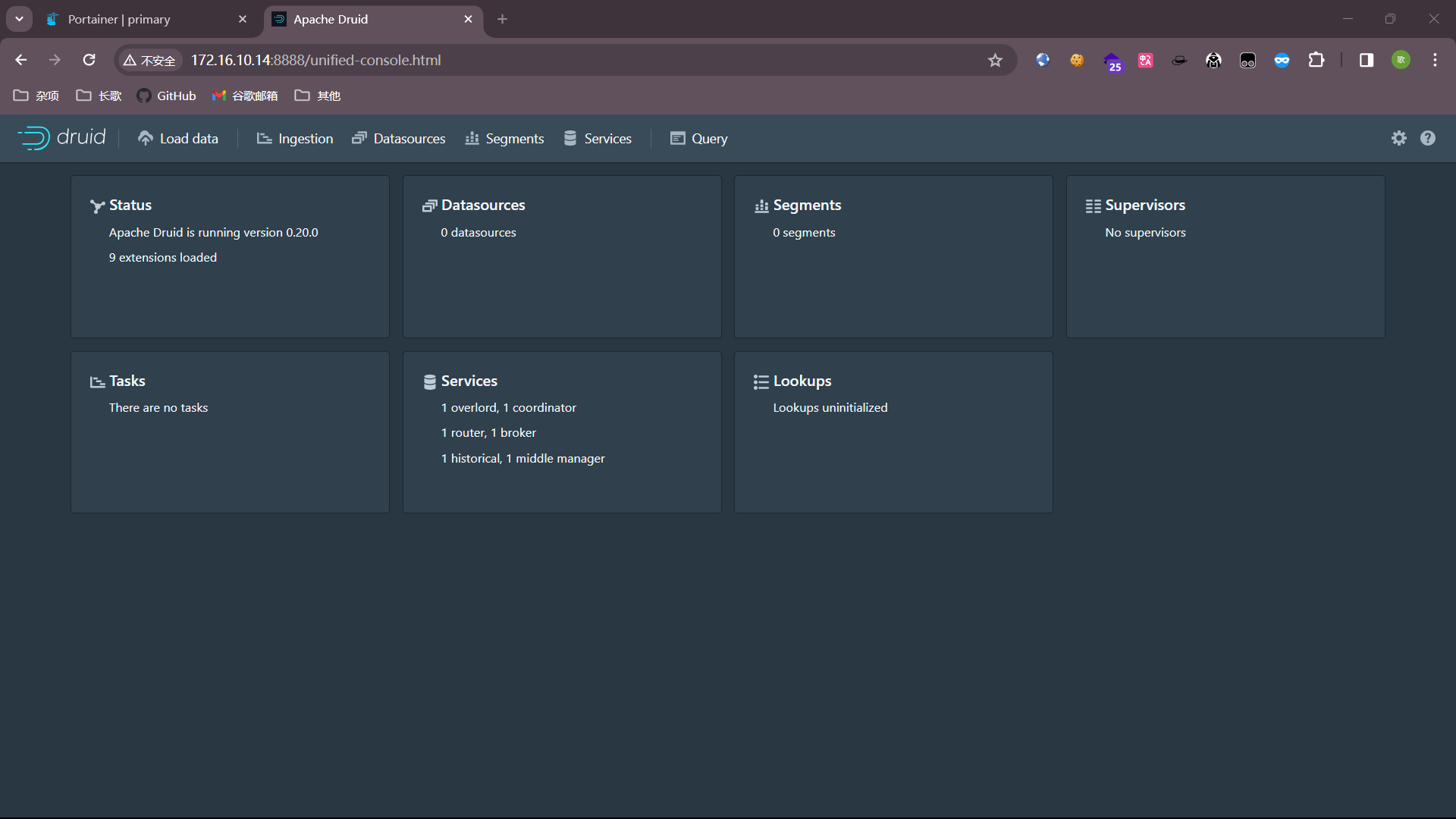This screenshot has height=819, width=1456.
Task: Open Datasources in the top navigation
Action: click(399, 138)
